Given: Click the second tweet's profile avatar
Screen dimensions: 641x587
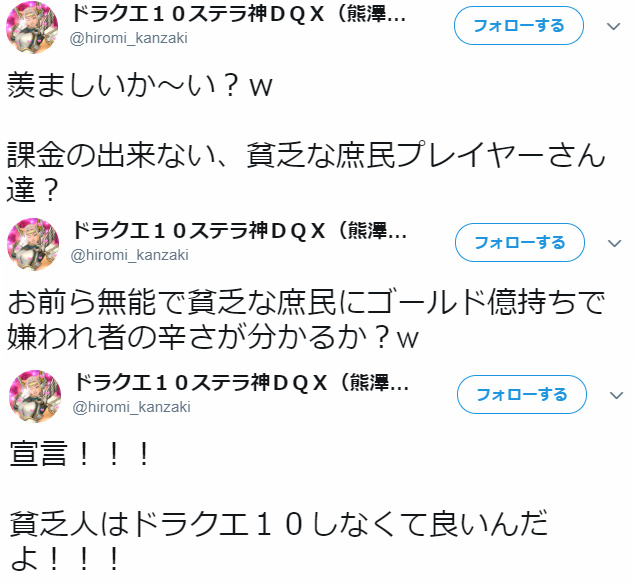Looking at the screenshot, I should pos(33,244).
